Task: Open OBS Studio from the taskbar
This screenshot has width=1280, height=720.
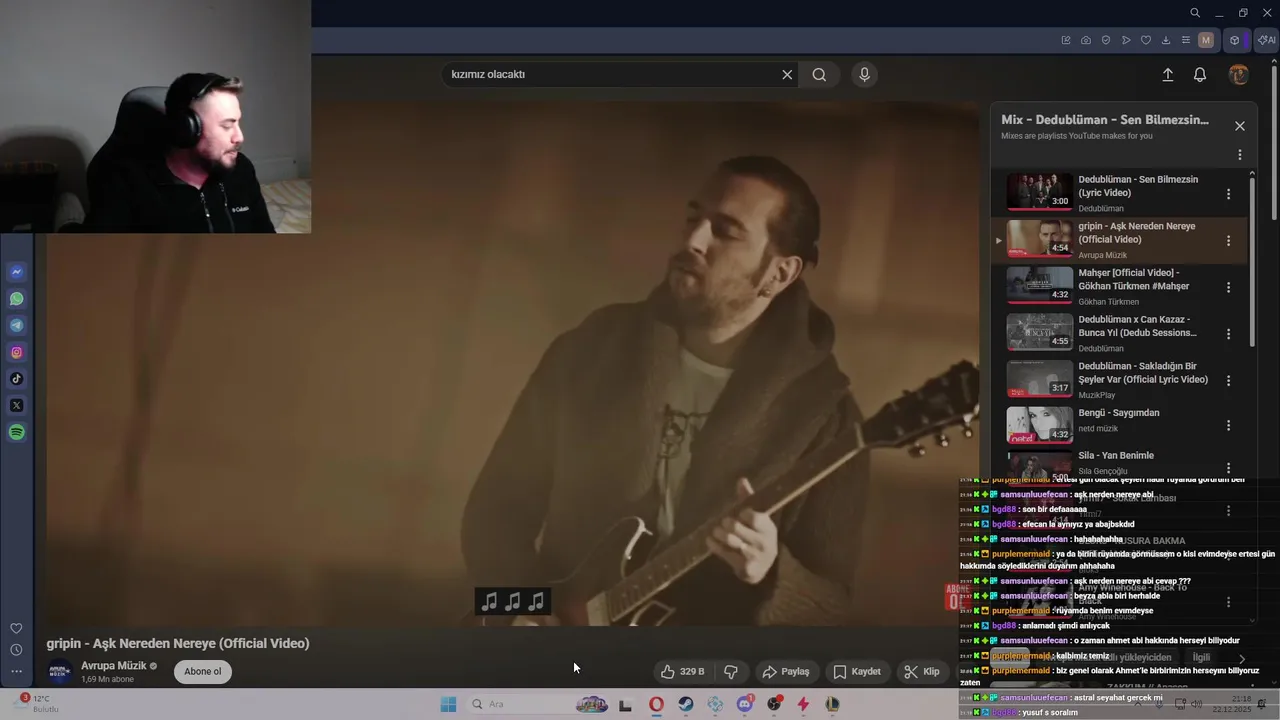Action: [773, 705]
